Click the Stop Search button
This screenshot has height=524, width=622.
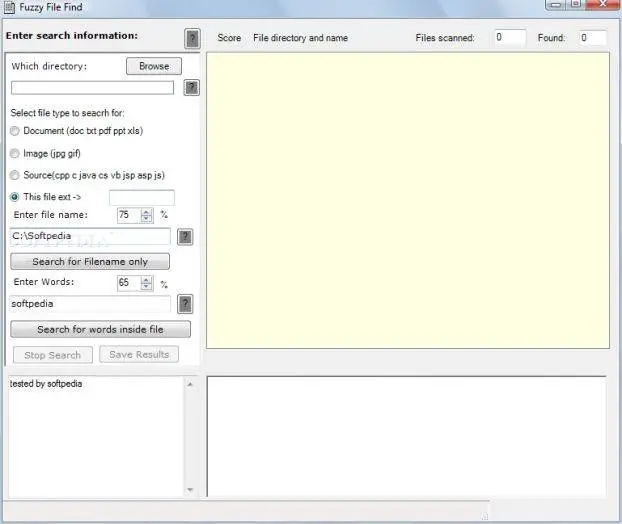pos(53,355)
